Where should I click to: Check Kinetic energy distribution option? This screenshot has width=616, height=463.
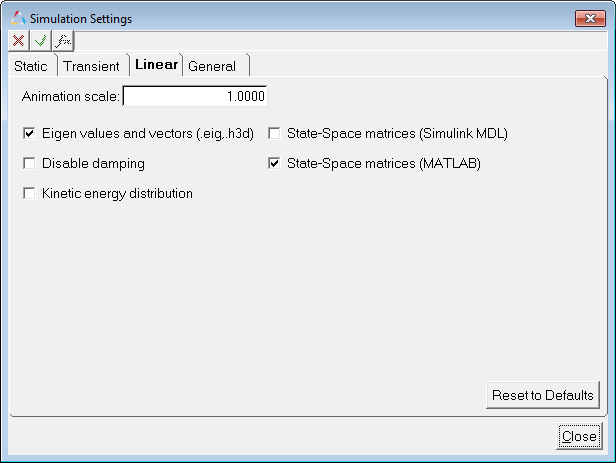point(29,193)
